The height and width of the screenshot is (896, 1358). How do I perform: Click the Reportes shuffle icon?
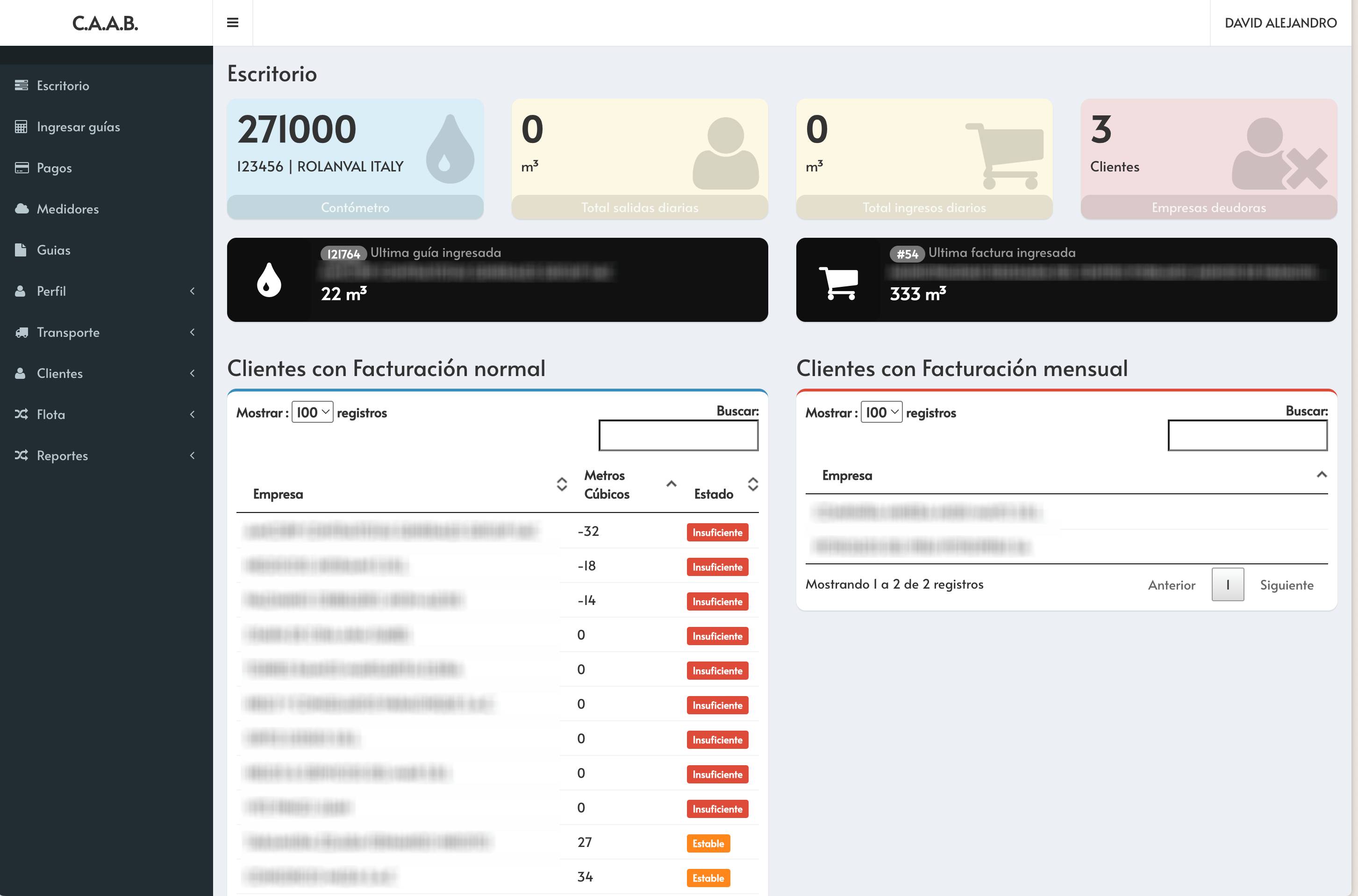click(21, 455)
